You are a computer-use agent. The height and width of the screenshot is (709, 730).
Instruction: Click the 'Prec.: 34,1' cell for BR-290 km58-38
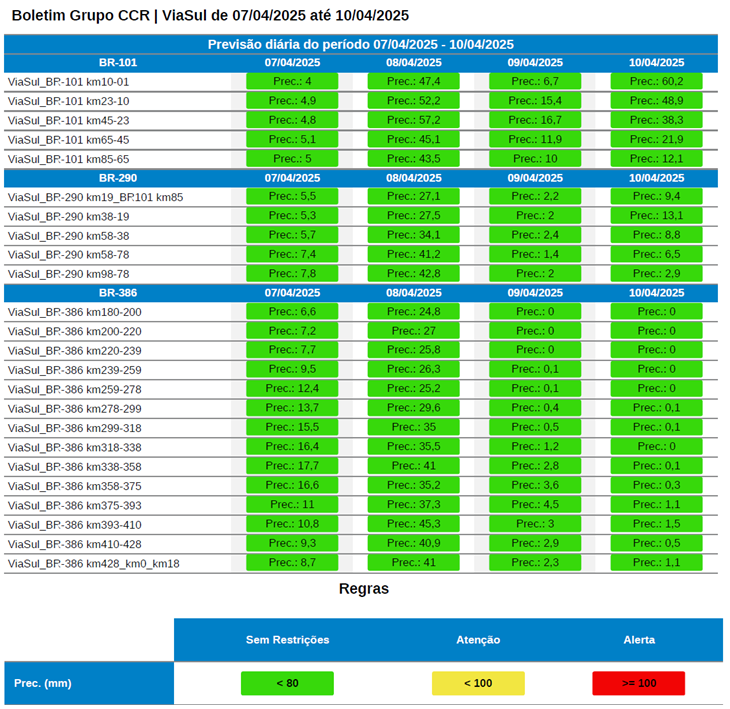tap(413, 235)
